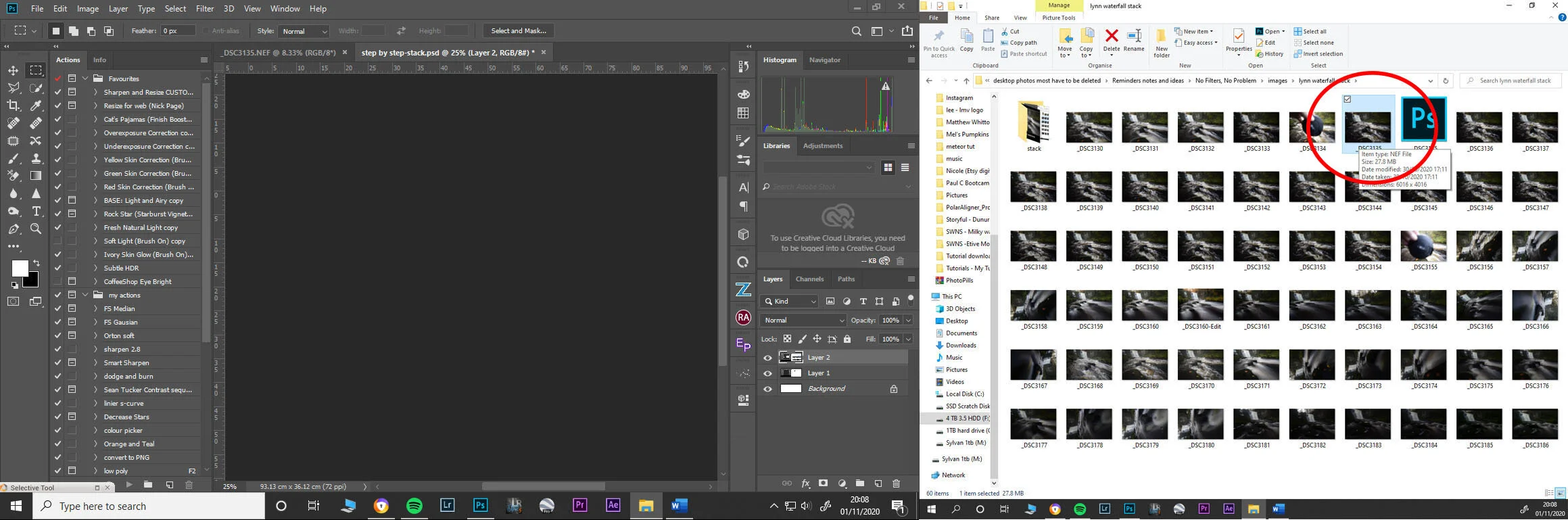Open the Opacity 100% dropdown arrow
The width and height of the screenshot is (1568, 520).
coord(908,321)
